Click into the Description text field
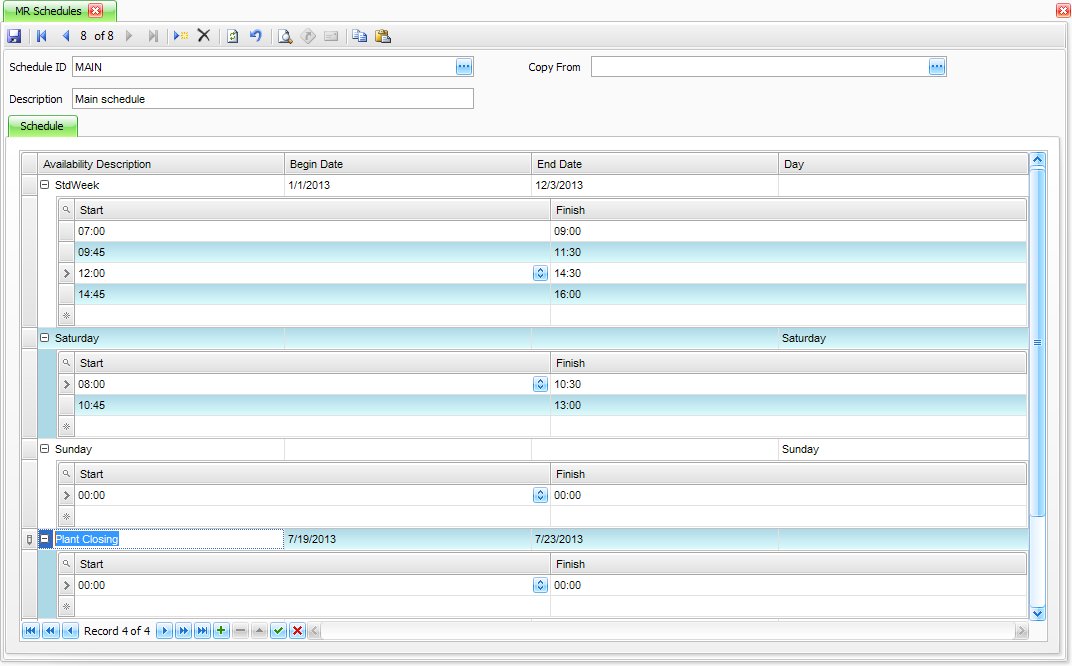This screenshot has height=666, width=1072. point(272,99)
